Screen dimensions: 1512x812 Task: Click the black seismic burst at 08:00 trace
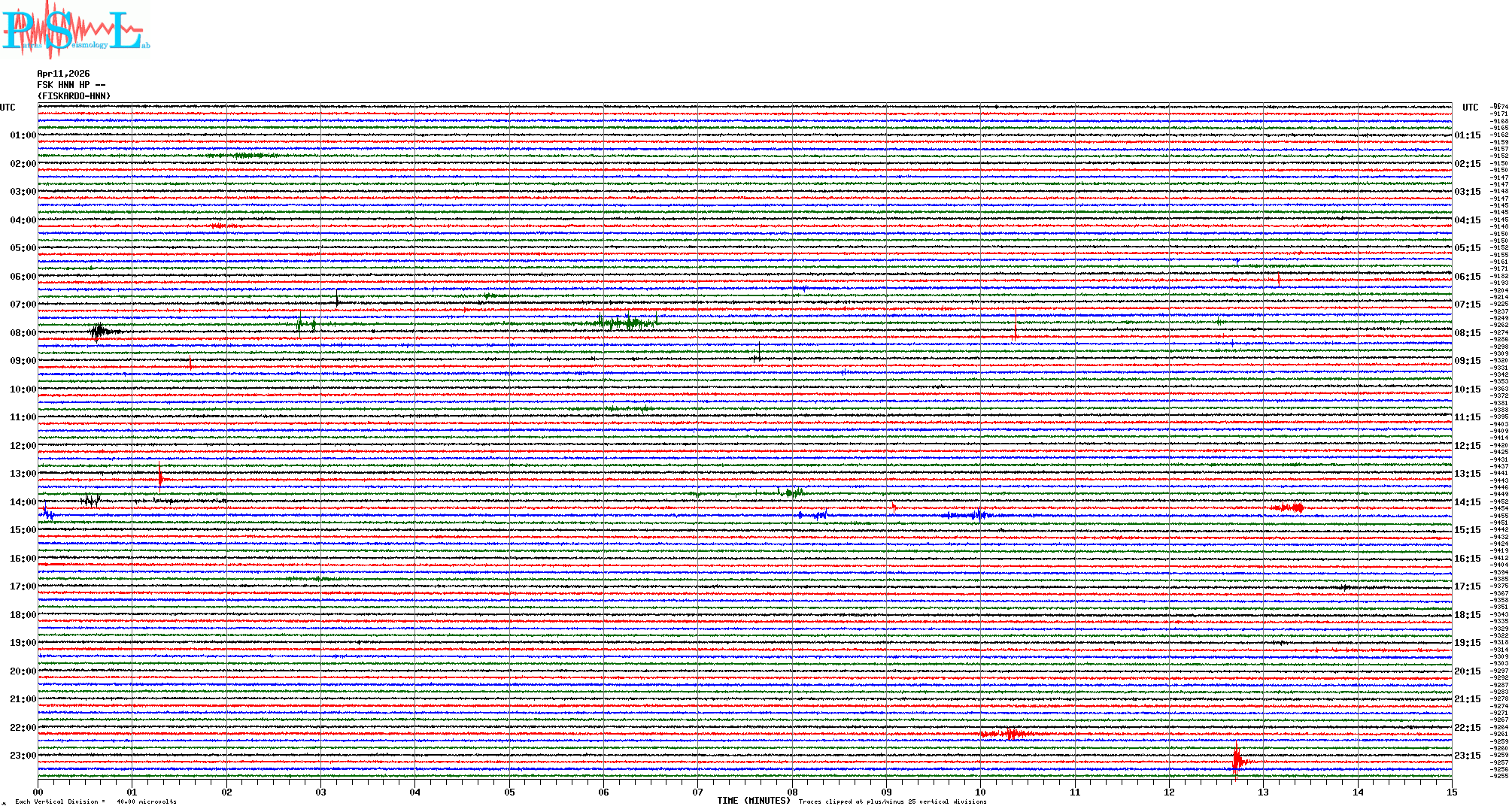pos(99,331)
